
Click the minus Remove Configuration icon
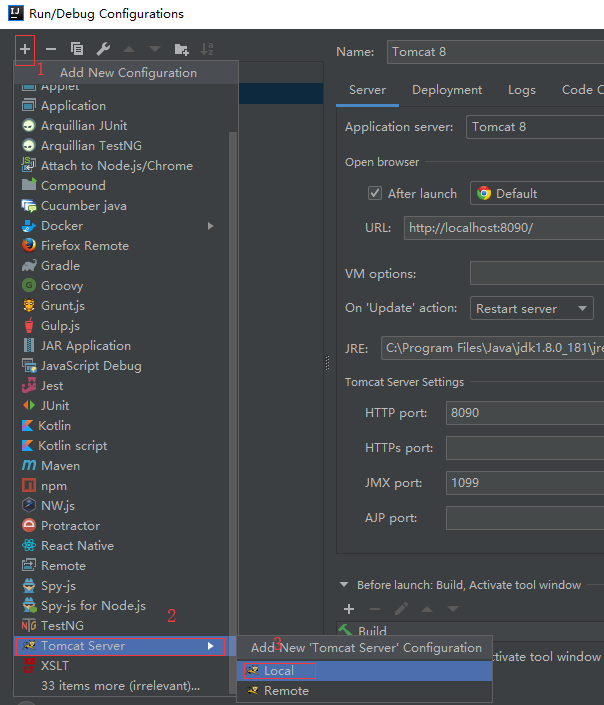coord(51,49)
